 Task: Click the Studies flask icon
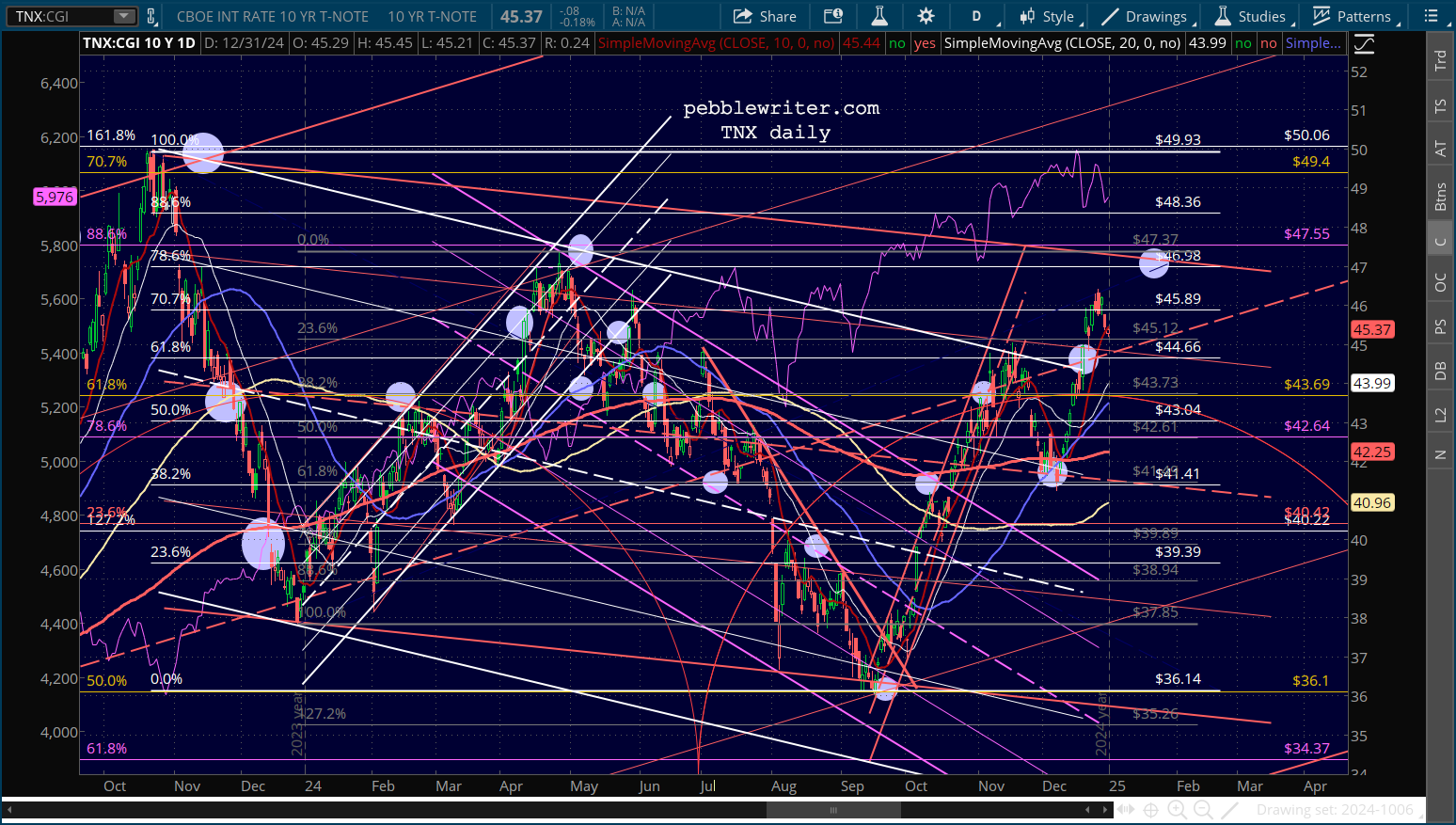pos(1223,16)
